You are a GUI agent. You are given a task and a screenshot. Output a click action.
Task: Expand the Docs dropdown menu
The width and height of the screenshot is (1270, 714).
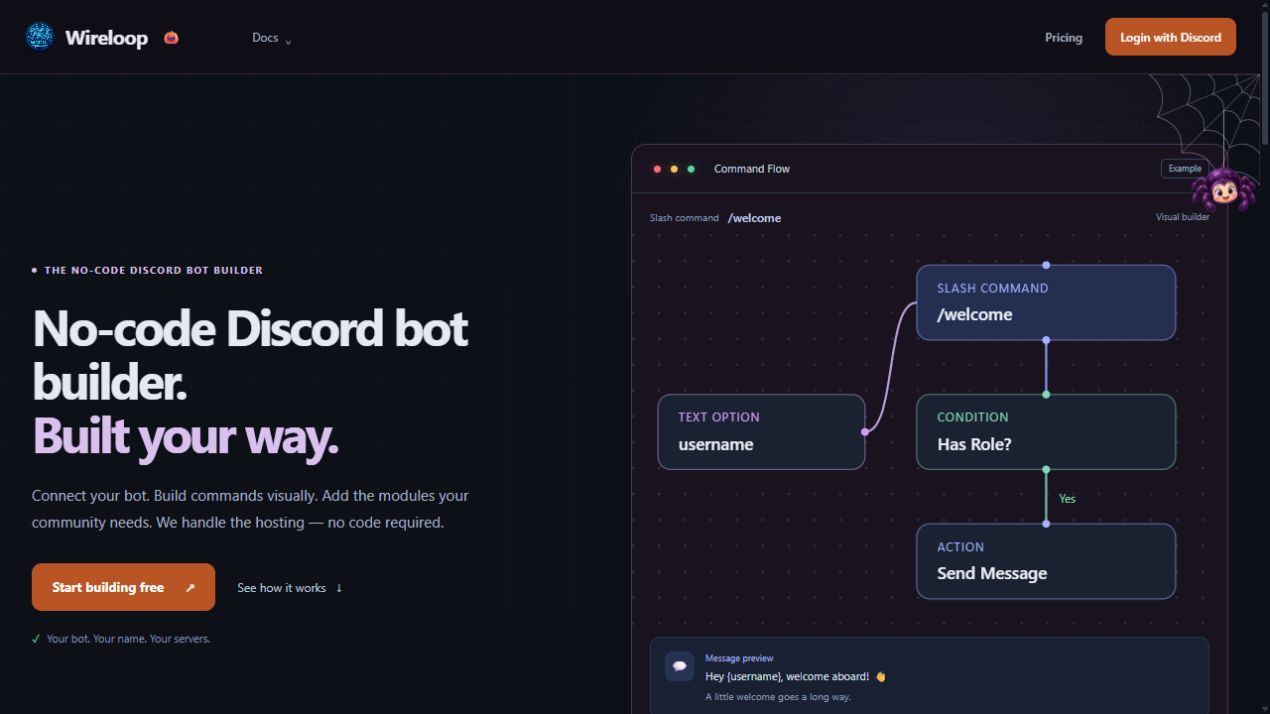[x=271, y=38]
